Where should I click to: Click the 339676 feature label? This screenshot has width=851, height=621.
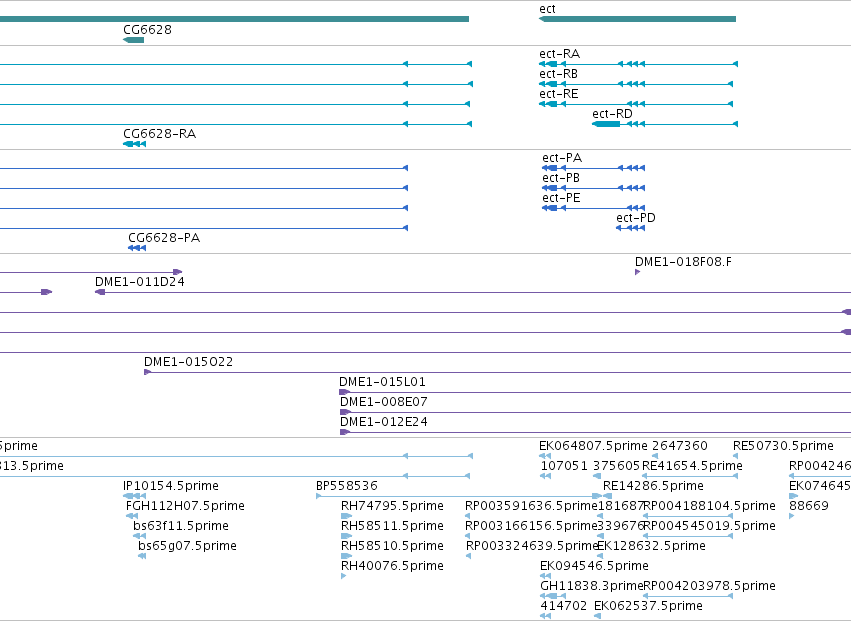click(620, 526)
